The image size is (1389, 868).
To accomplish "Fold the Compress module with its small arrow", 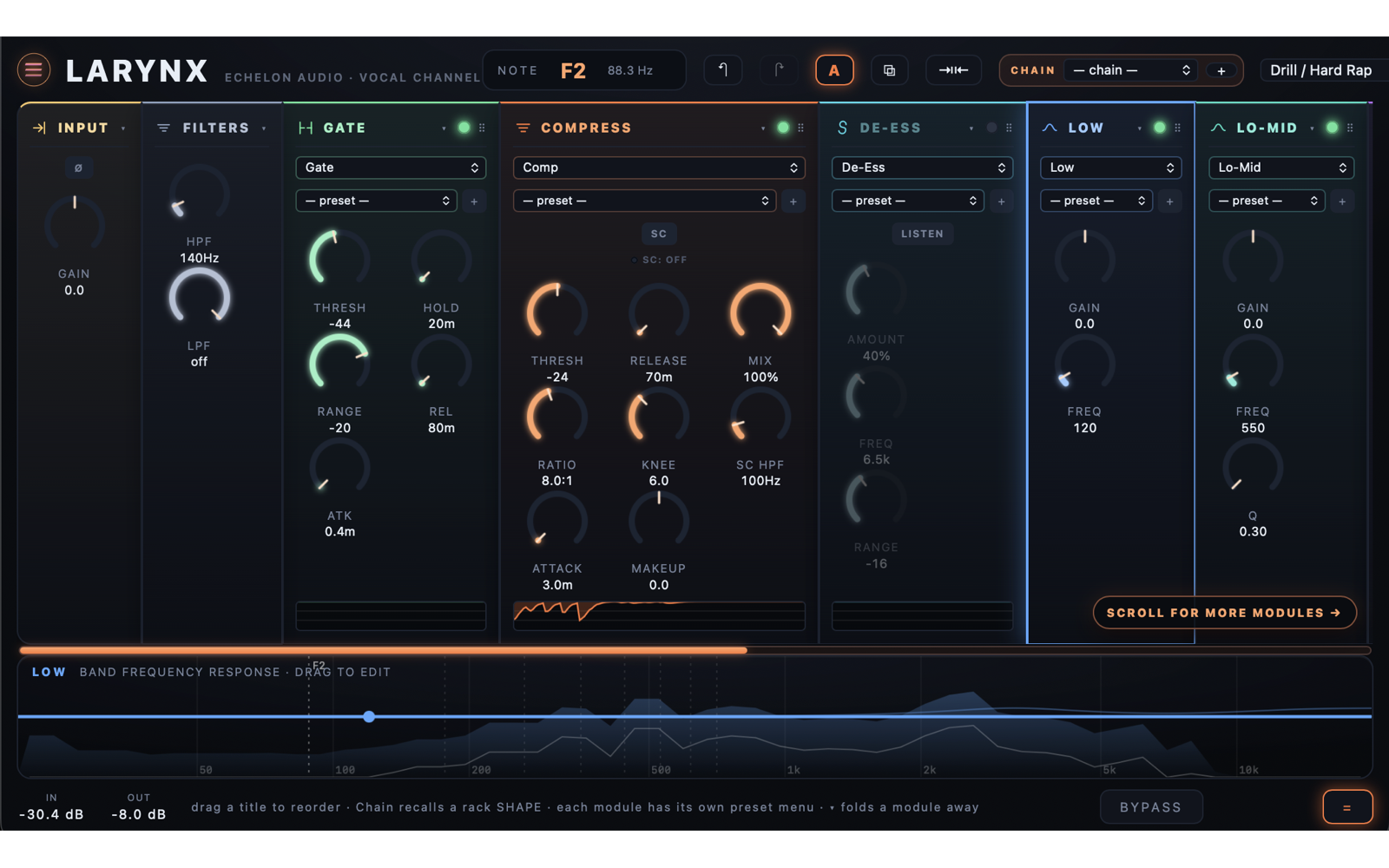I will pyautogui.click(x=763, y=128).
